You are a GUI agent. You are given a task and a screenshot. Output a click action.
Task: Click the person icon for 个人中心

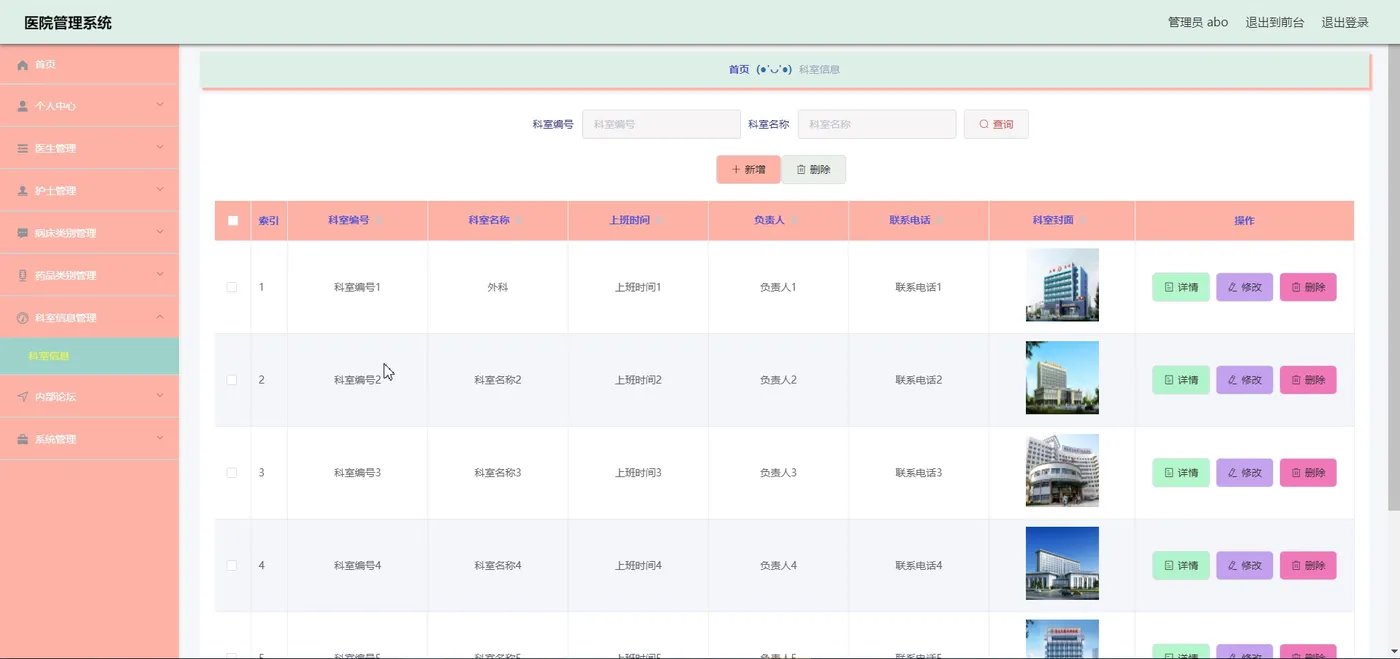click(x=23, y=106)
